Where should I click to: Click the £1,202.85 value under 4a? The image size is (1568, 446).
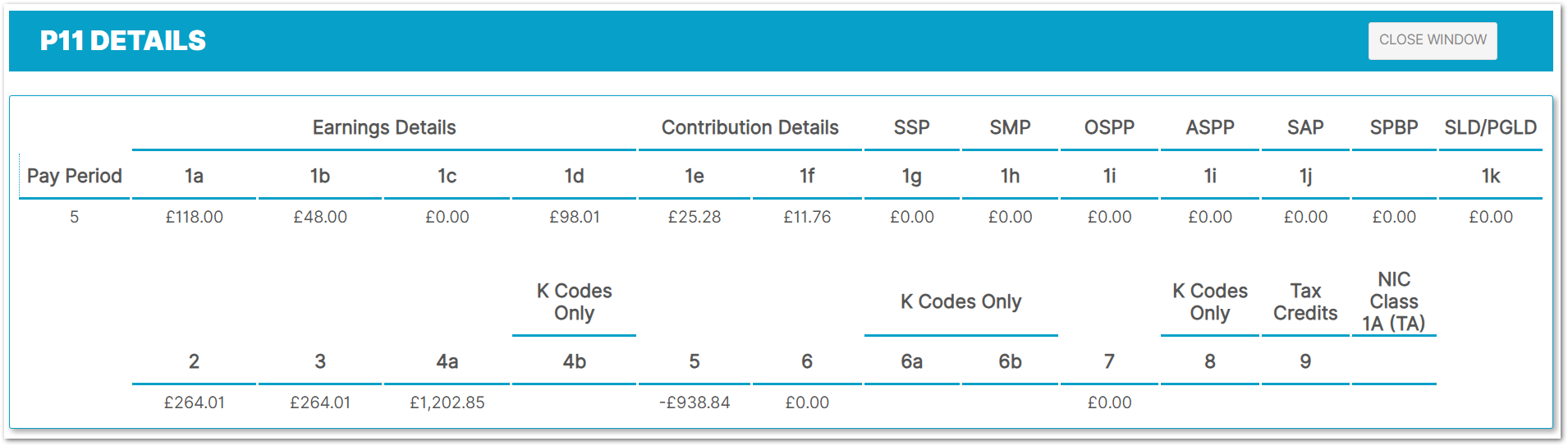click(447, 402)
